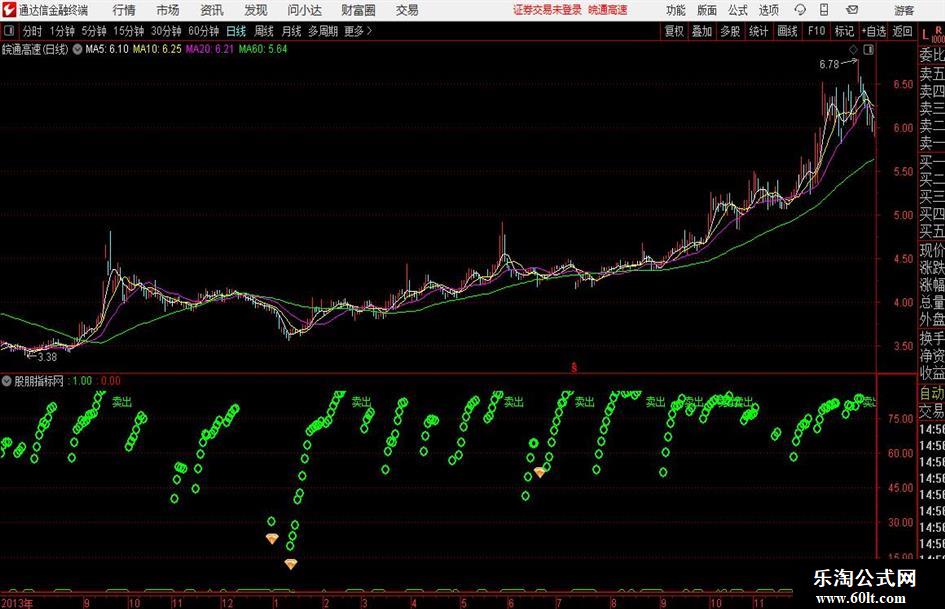This screenshot has height=609, width=945.
Task: Click the first 卖出 signal label
Action: point(121,402)
